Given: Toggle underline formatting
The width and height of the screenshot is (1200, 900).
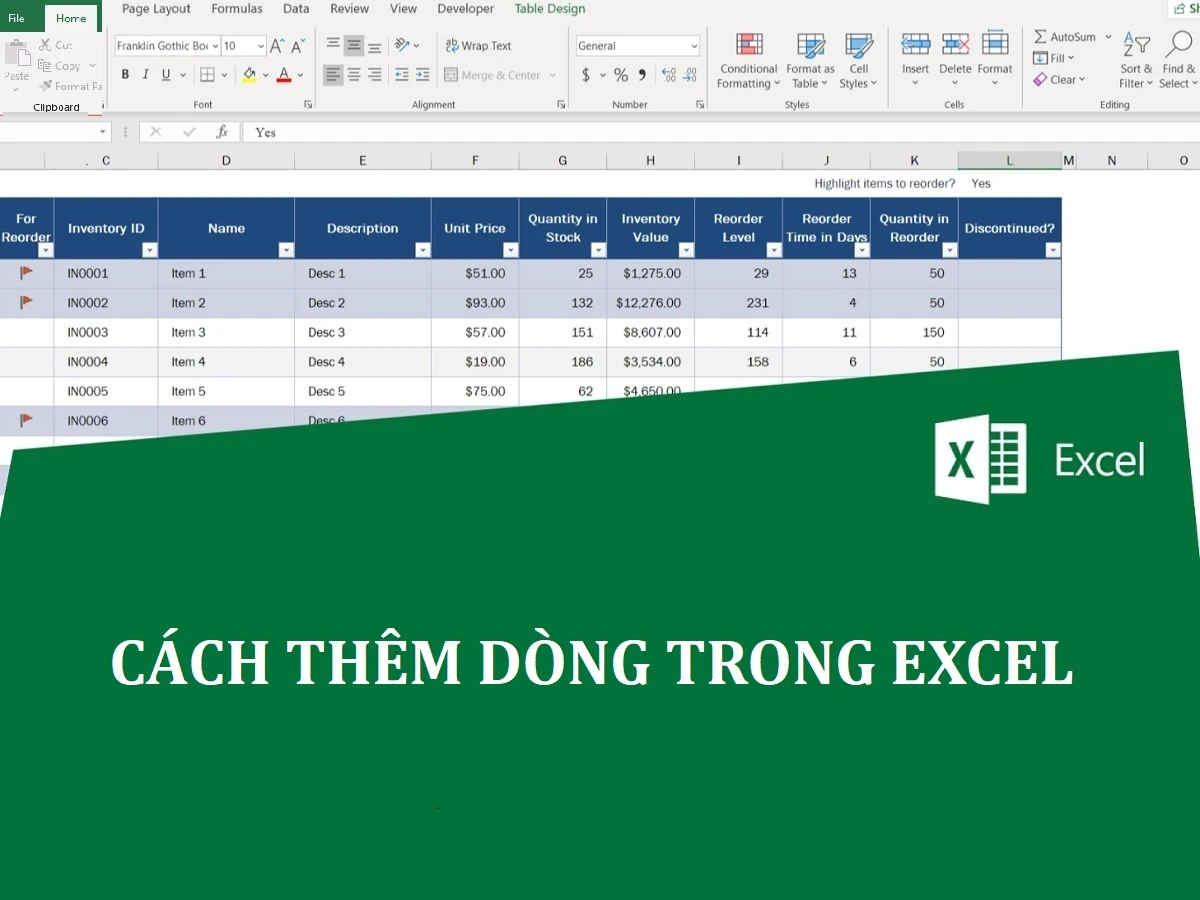Looking at the screenshot, I should (166, 75).
